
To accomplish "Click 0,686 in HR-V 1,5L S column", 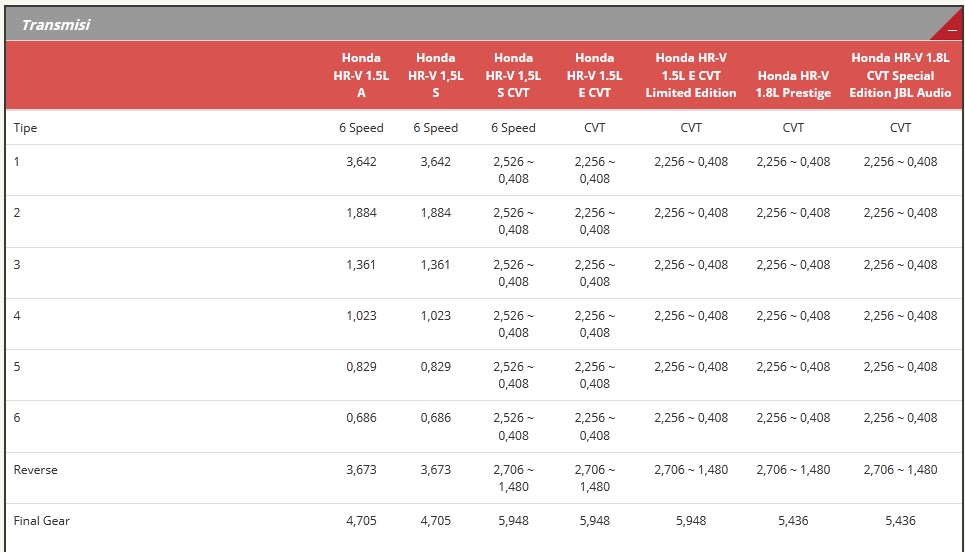I will [x=436, y=418].
